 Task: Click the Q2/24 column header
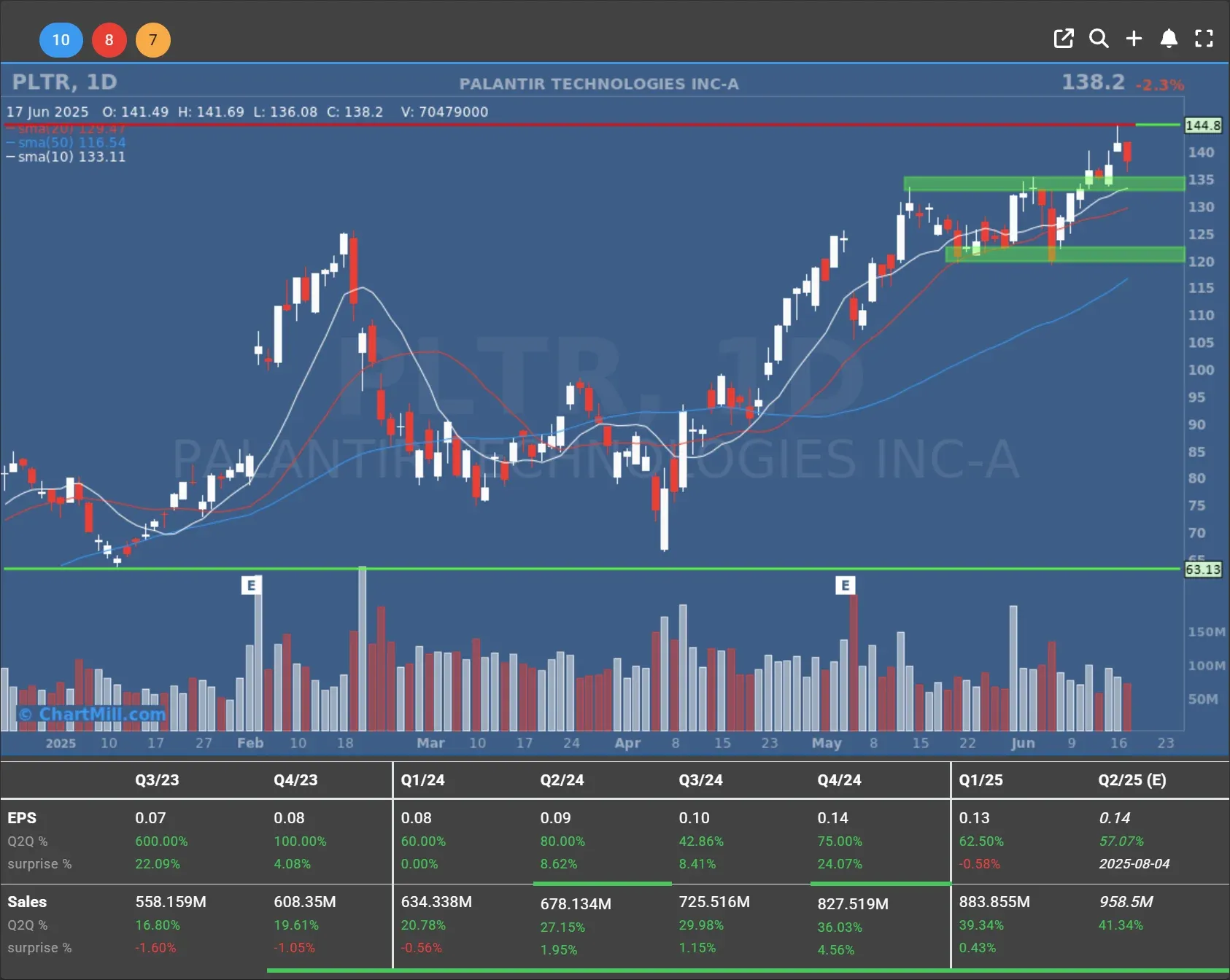(x=562, y=779)
